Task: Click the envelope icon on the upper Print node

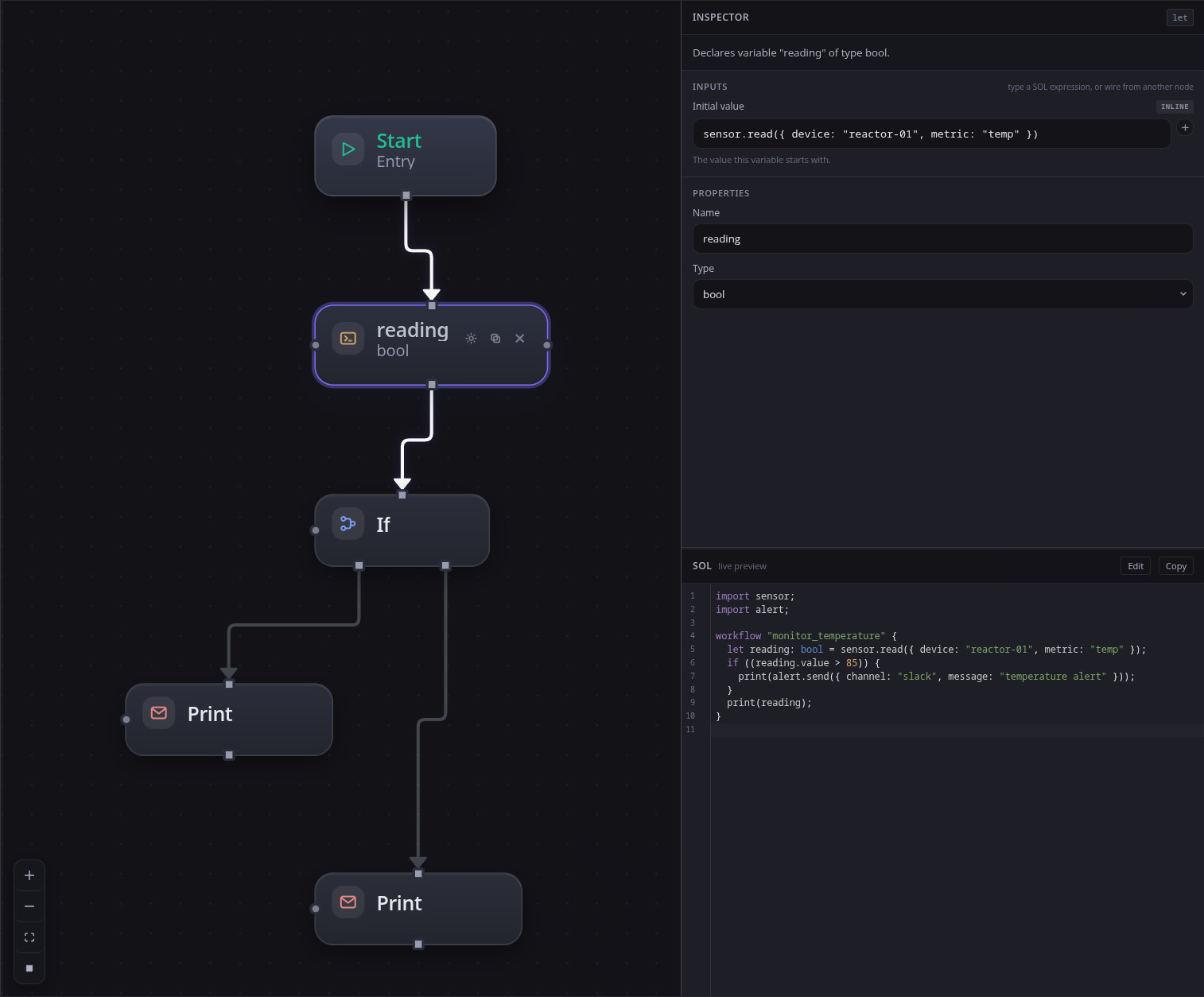Action: tap(159, 712)
